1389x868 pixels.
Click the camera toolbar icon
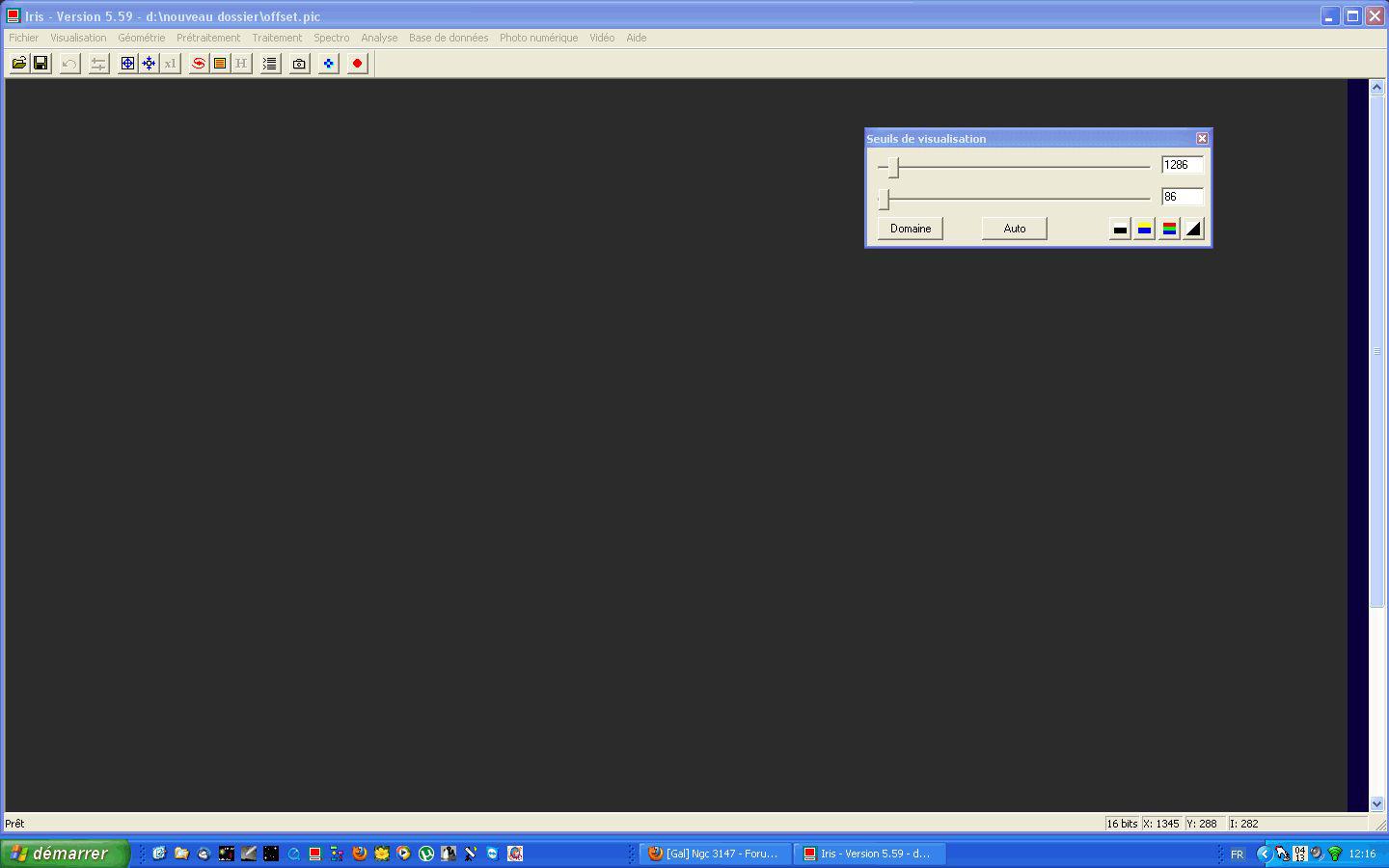[299, 64]
